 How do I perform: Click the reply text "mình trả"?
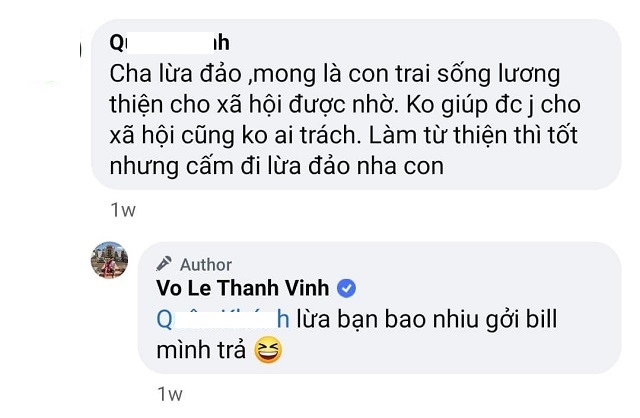click(206, 349)
